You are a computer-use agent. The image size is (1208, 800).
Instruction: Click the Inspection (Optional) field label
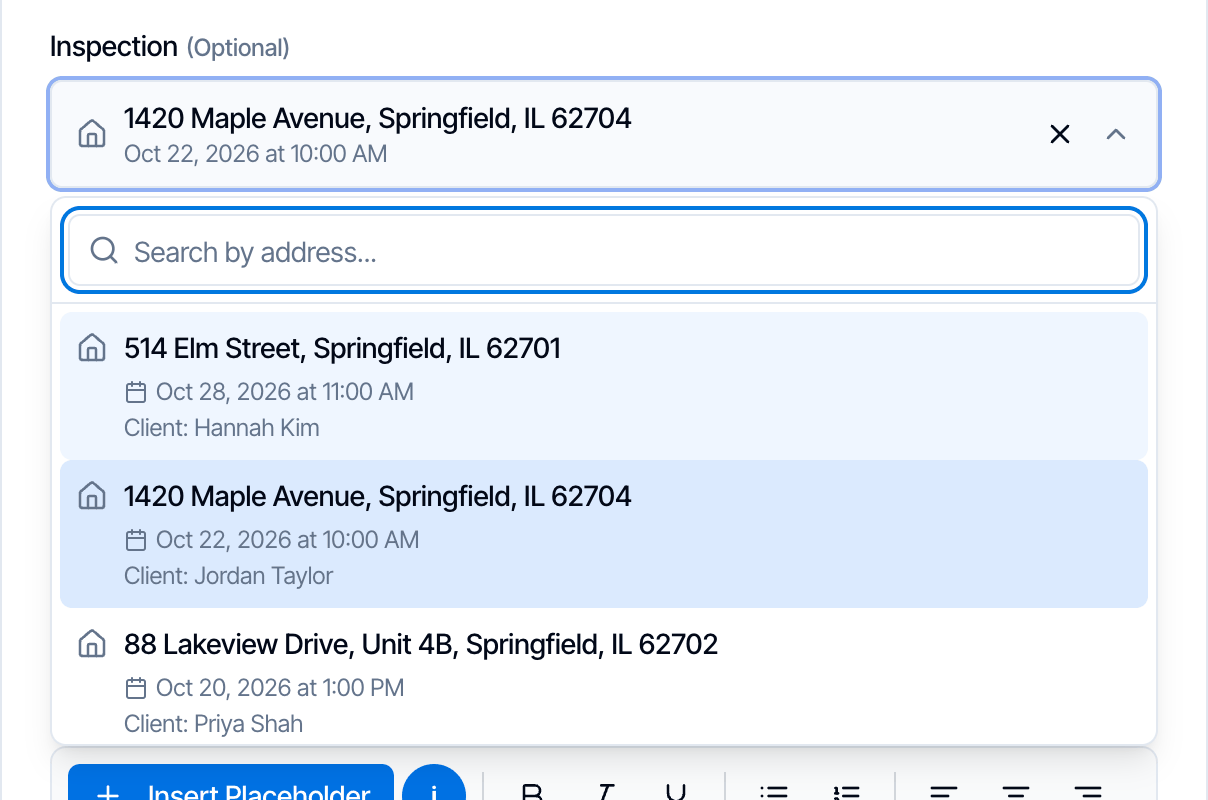click(170, 47)
